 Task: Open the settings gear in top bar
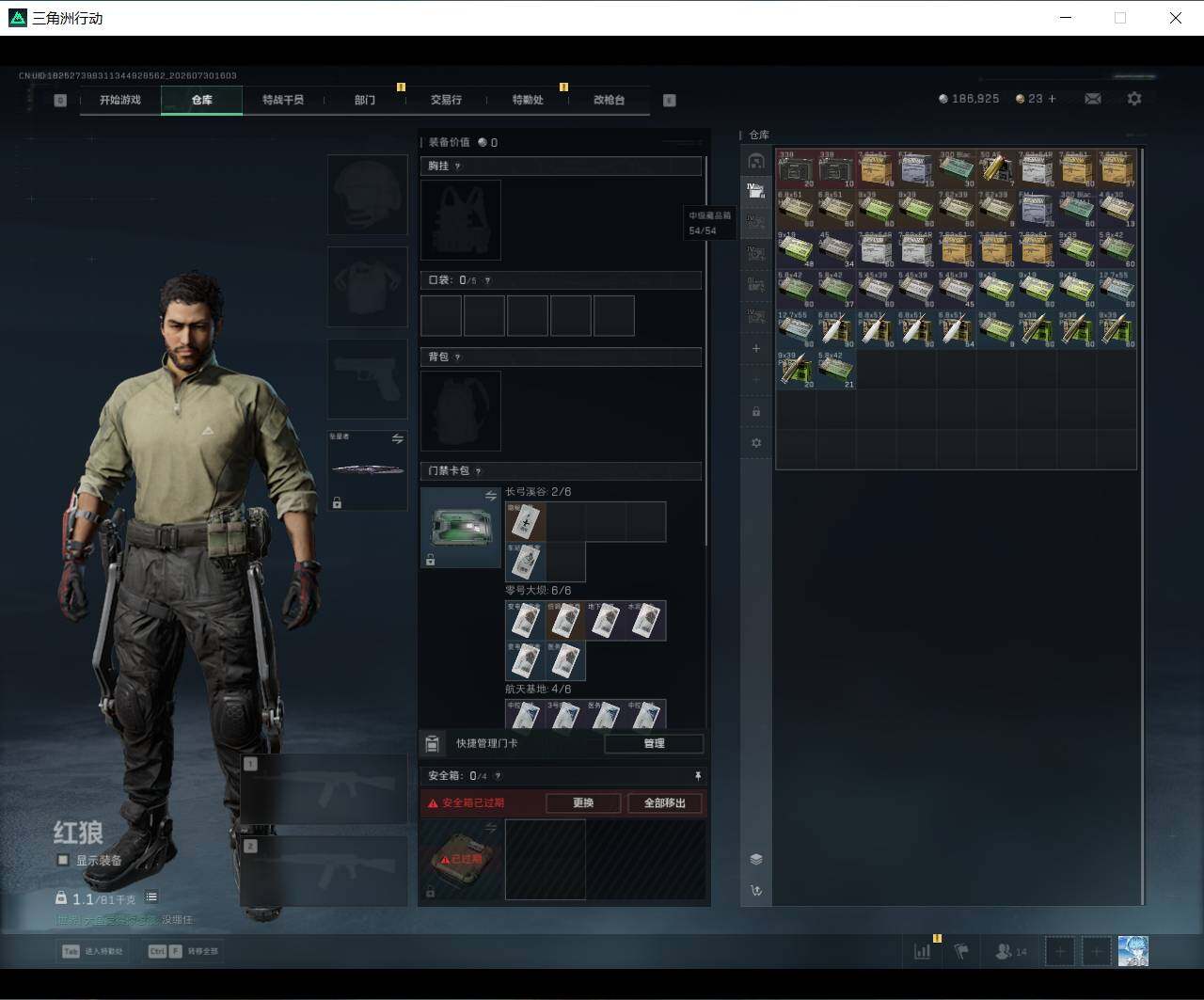tap(1134, 99)
